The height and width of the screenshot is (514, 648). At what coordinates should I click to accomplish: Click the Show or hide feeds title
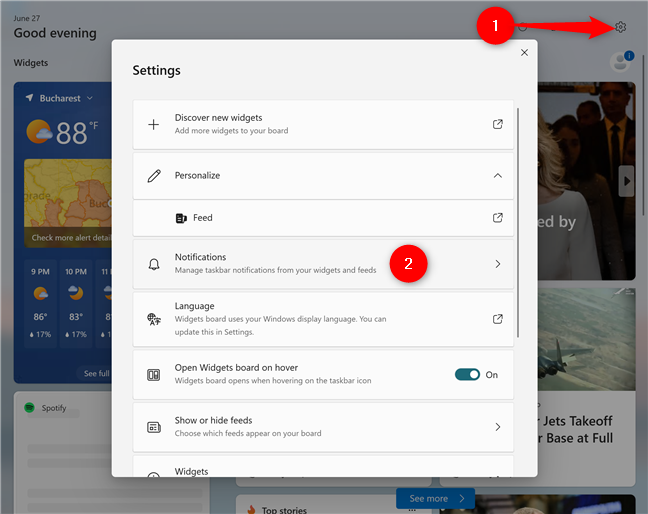coord(213,420)
